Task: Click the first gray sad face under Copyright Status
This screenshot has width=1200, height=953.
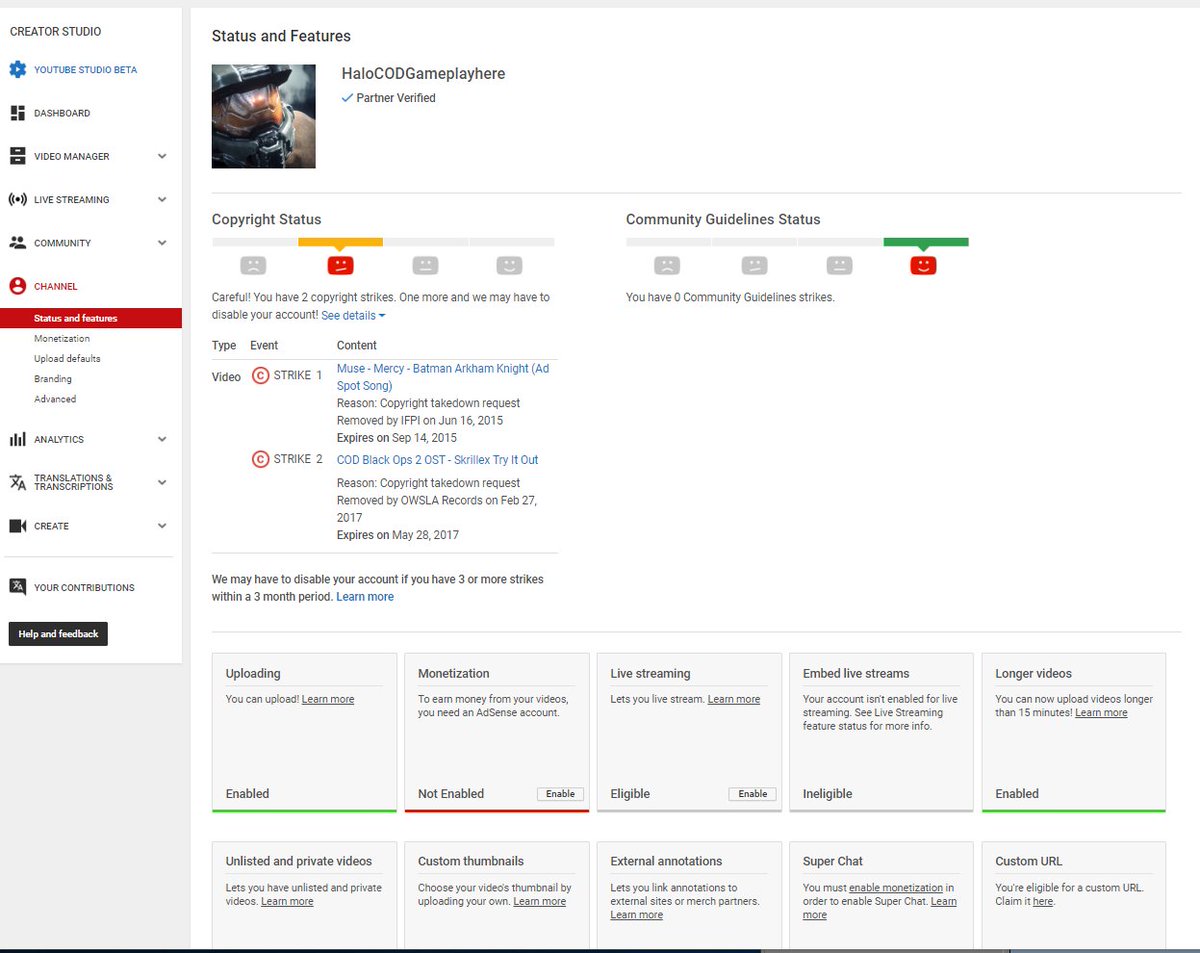Action: (254, 265)
